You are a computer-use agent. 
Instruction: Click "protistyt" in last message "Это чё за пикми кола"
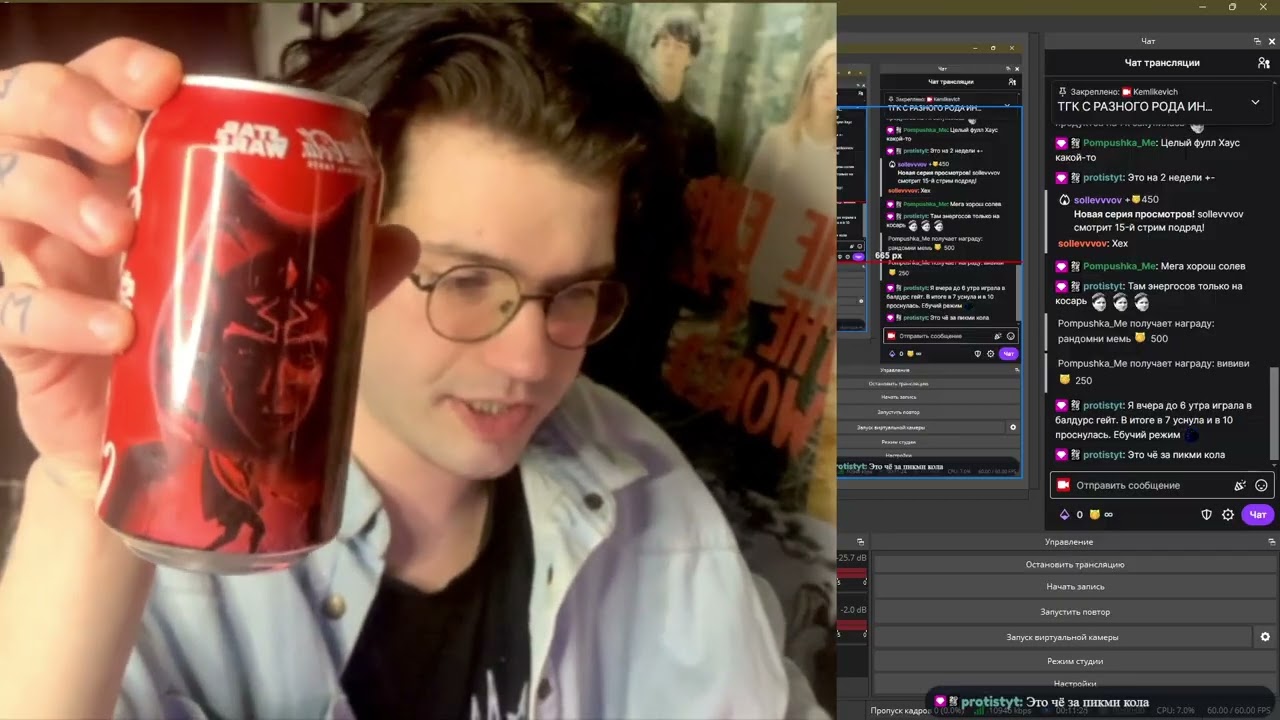tap(1105, 455)
